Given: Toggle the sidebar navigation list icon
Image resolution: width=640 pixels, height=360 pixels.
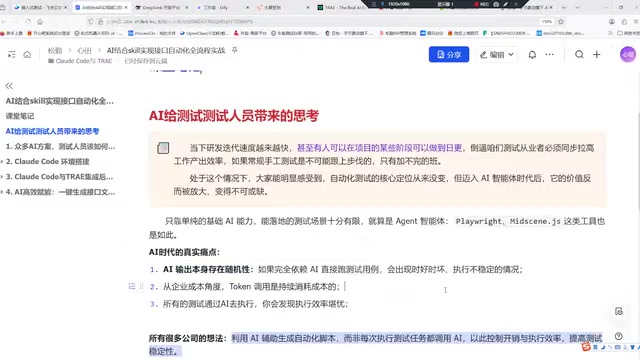Looking at the screenshot, I should pos(11,54).
